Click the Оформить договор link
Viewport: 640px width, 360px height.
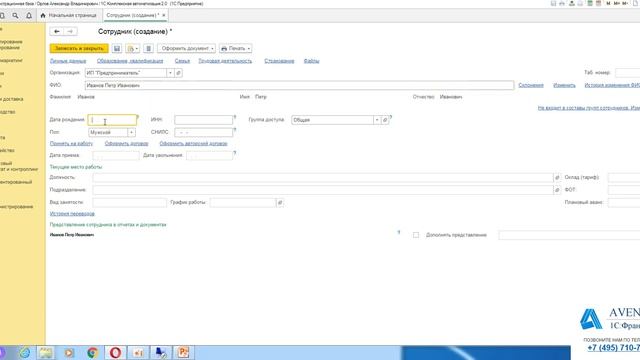(x=126, y=144)
